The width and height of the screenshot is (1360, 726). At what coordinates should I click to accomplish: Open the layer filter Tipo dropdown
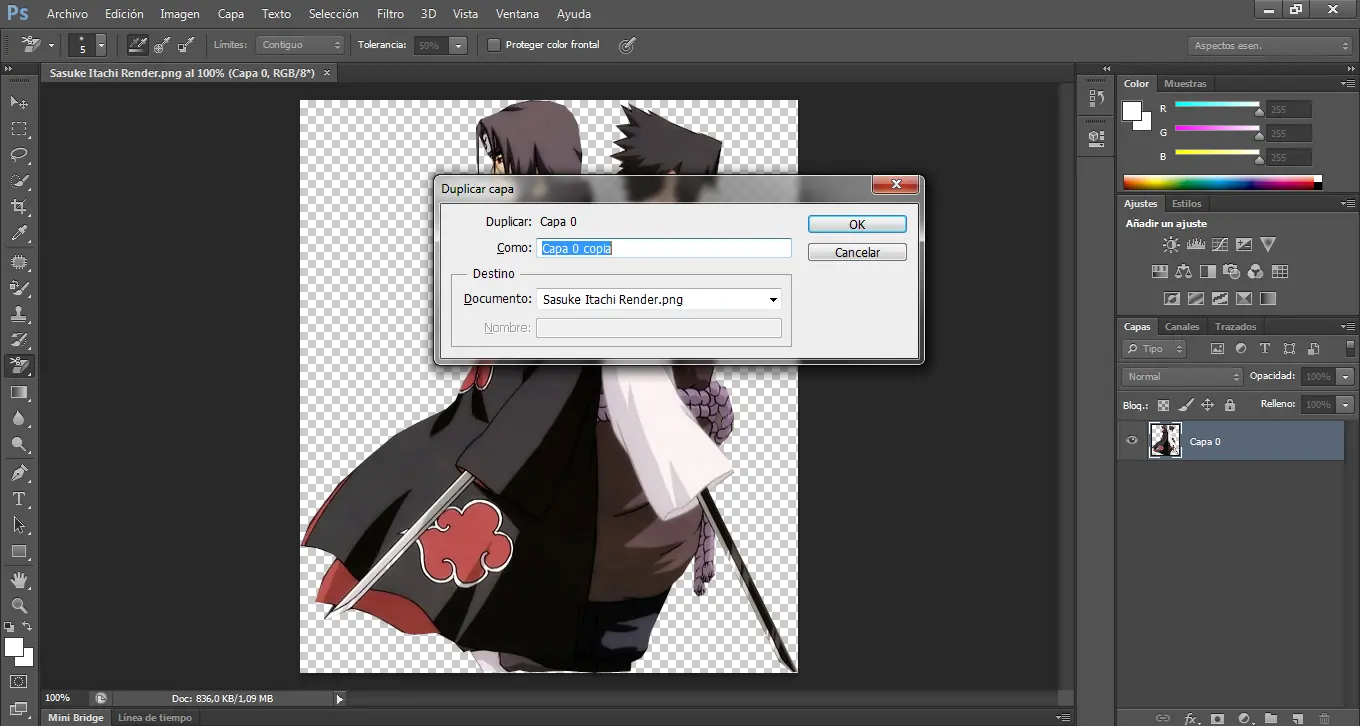(1154, 349)
